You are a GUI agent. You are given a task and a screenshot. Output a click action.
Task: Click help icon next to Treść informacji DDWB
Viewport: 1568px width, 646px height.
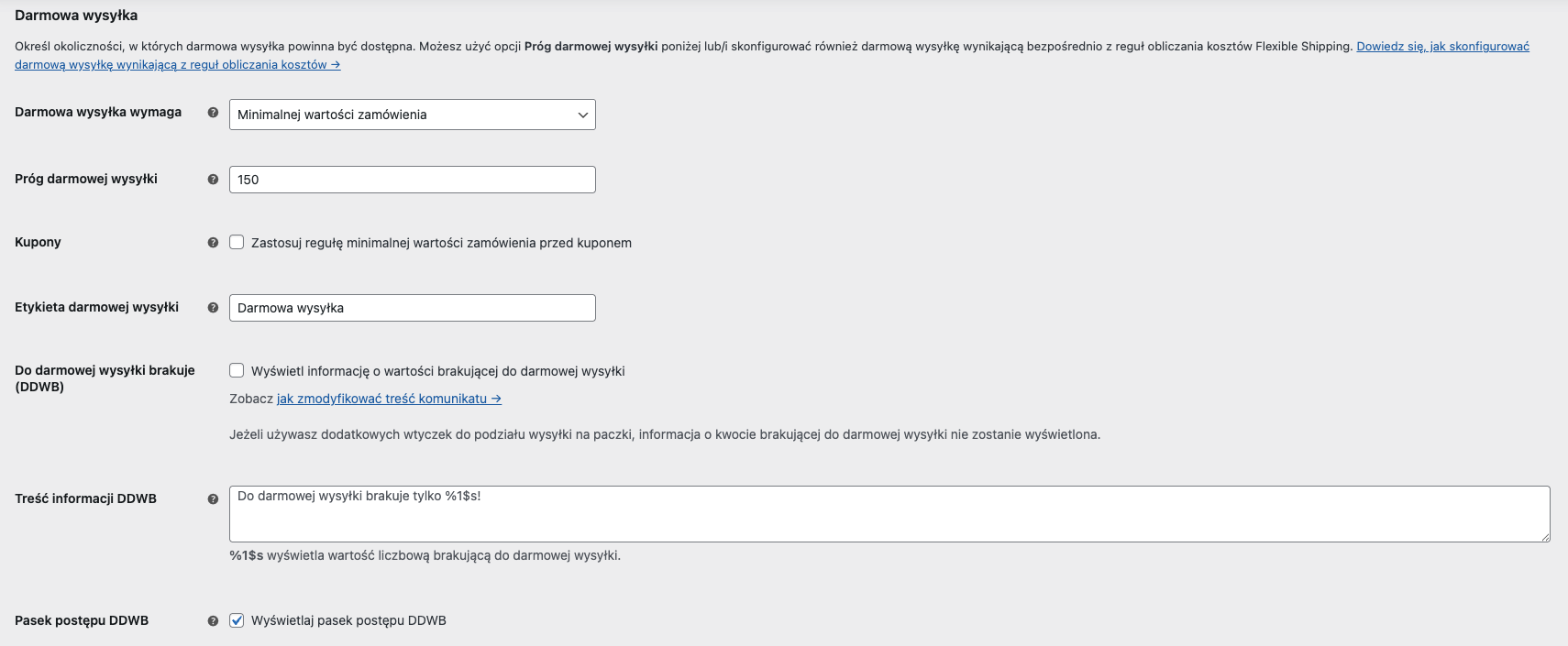[213, 499]
